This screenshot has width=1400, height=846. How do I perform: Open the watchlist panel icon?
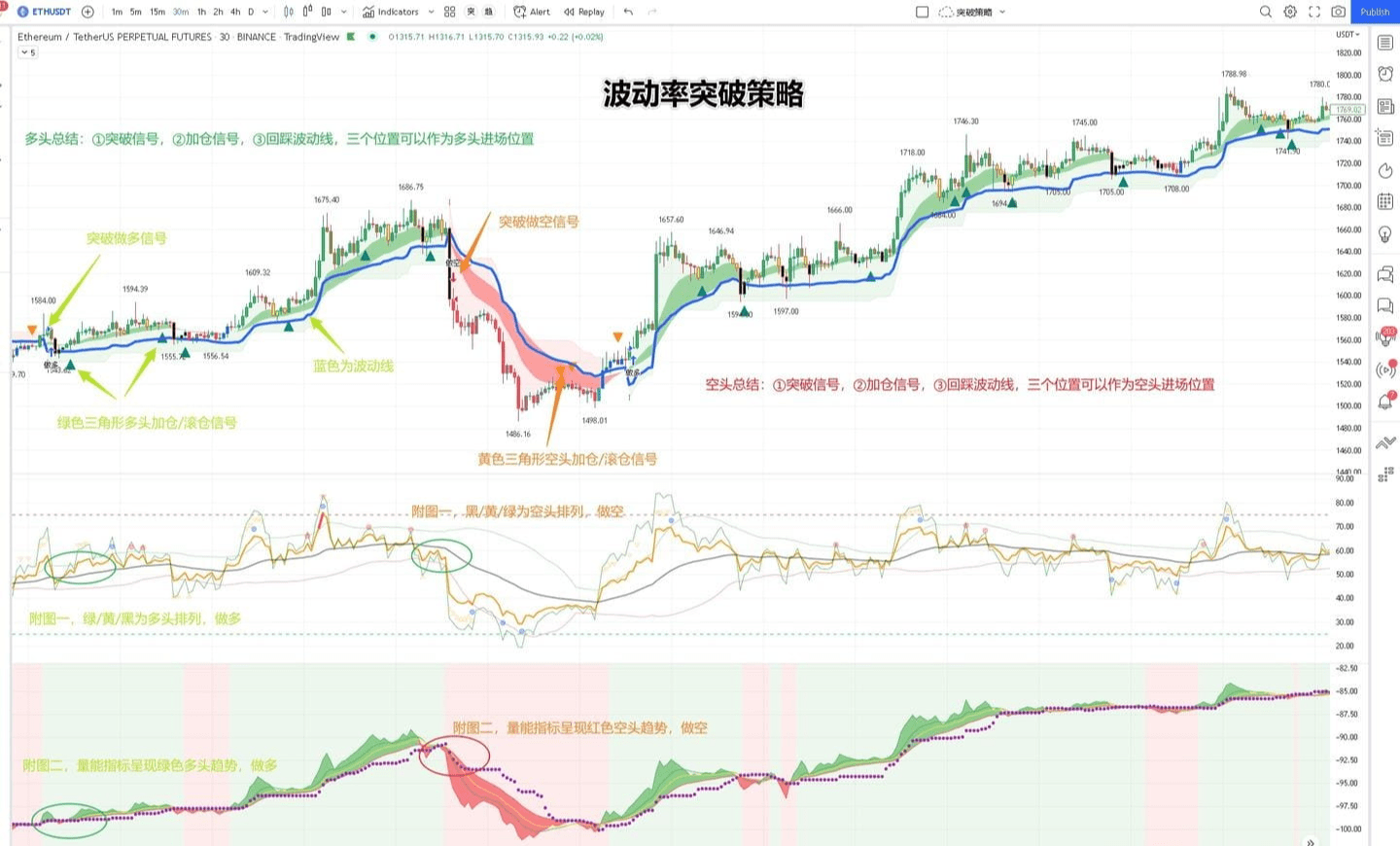point(1385,44)
